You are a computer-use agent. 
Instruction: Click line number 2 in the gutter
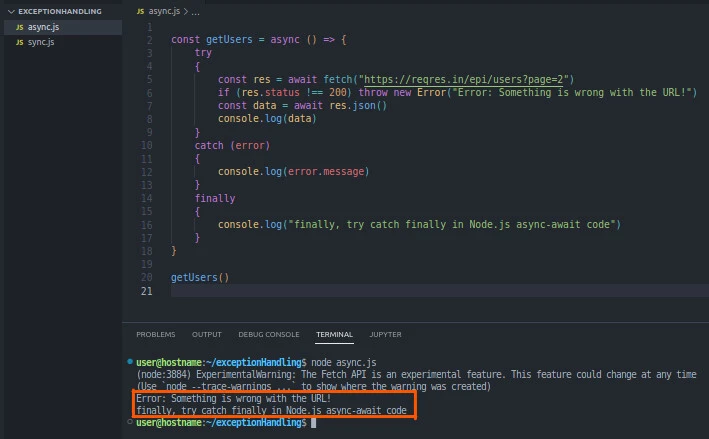click(x=149, y=39)
